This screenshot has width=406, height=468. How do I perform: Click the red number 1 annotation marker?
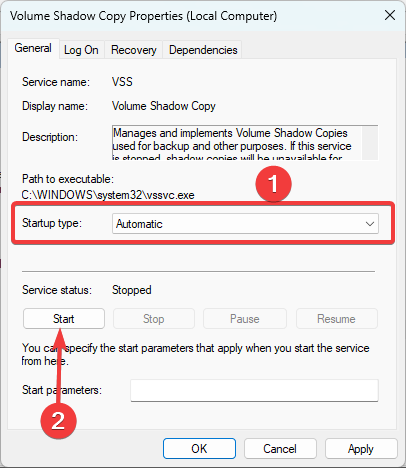click(x=273, y=184)
